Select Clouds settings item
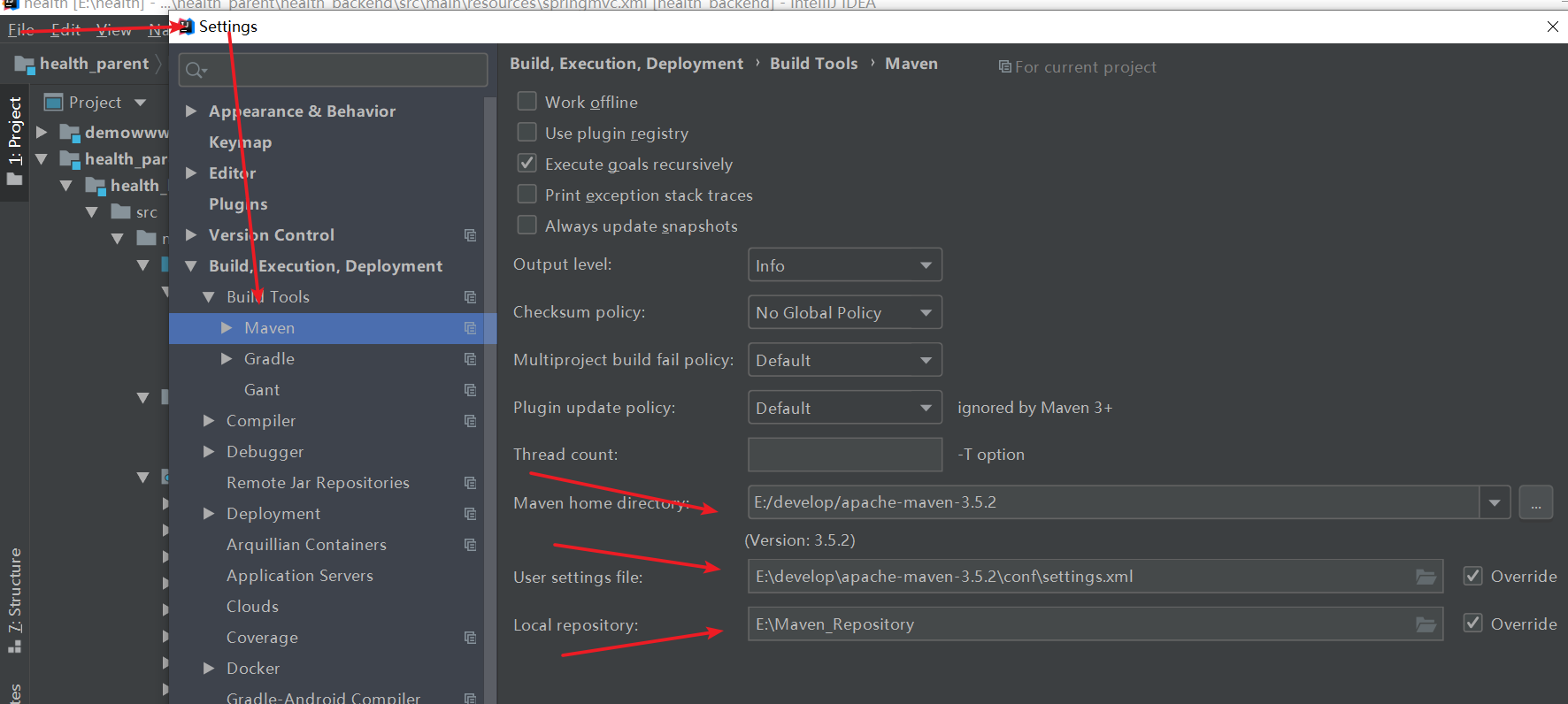Screen dimensions: 1568x704 click(x=252, y=607)
